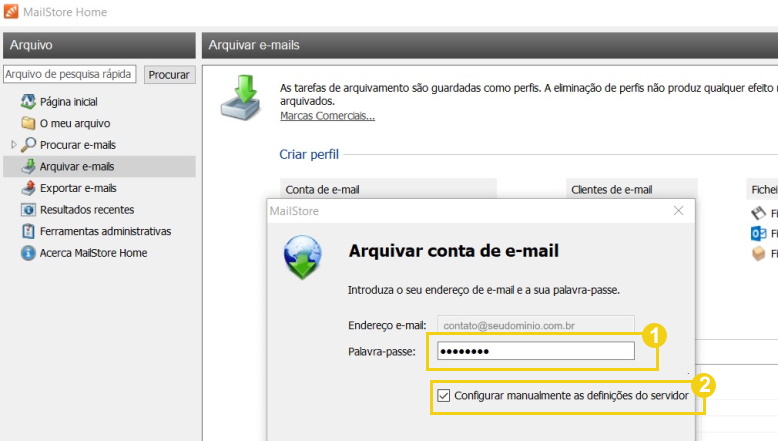Viewport: 778px width, 441px height.
Task: Click the Outlook file icon on the right
Action: pos(758,233)
